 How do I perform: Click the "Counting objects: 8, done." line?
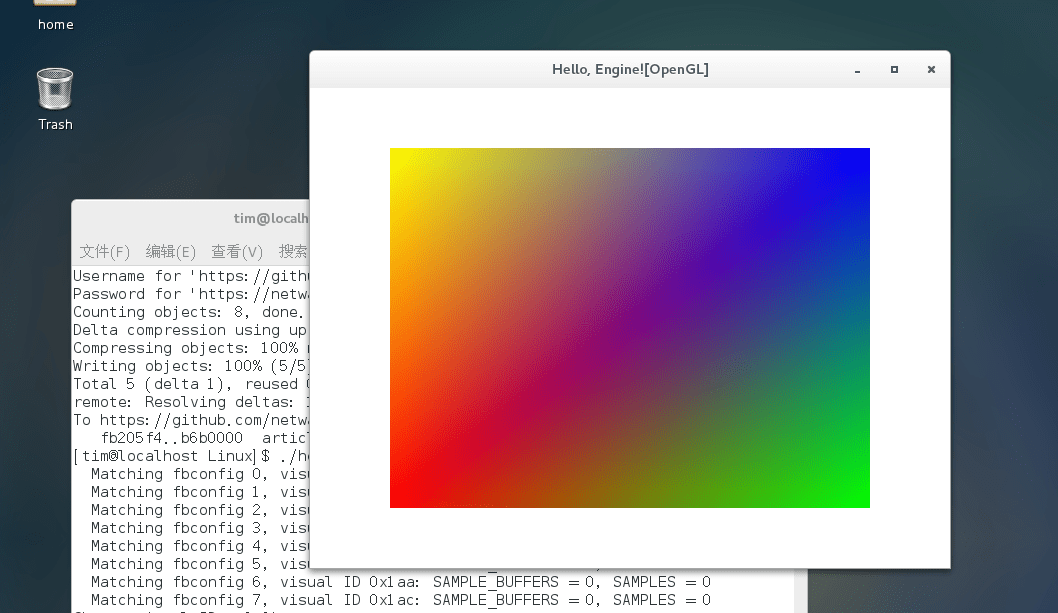(180, 312)
